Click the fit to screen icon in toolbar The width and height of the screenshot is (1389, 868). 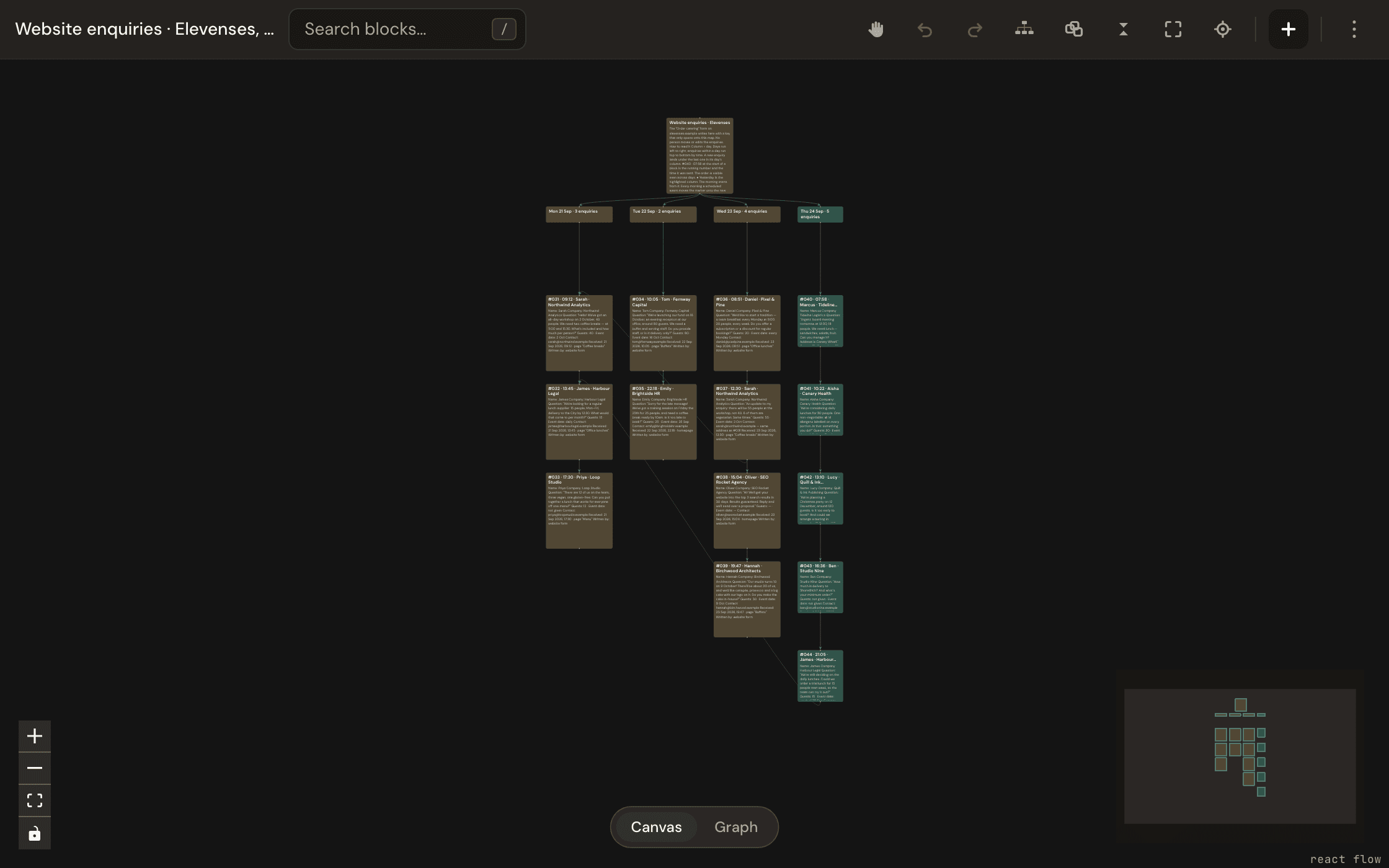click(1173, 29)
